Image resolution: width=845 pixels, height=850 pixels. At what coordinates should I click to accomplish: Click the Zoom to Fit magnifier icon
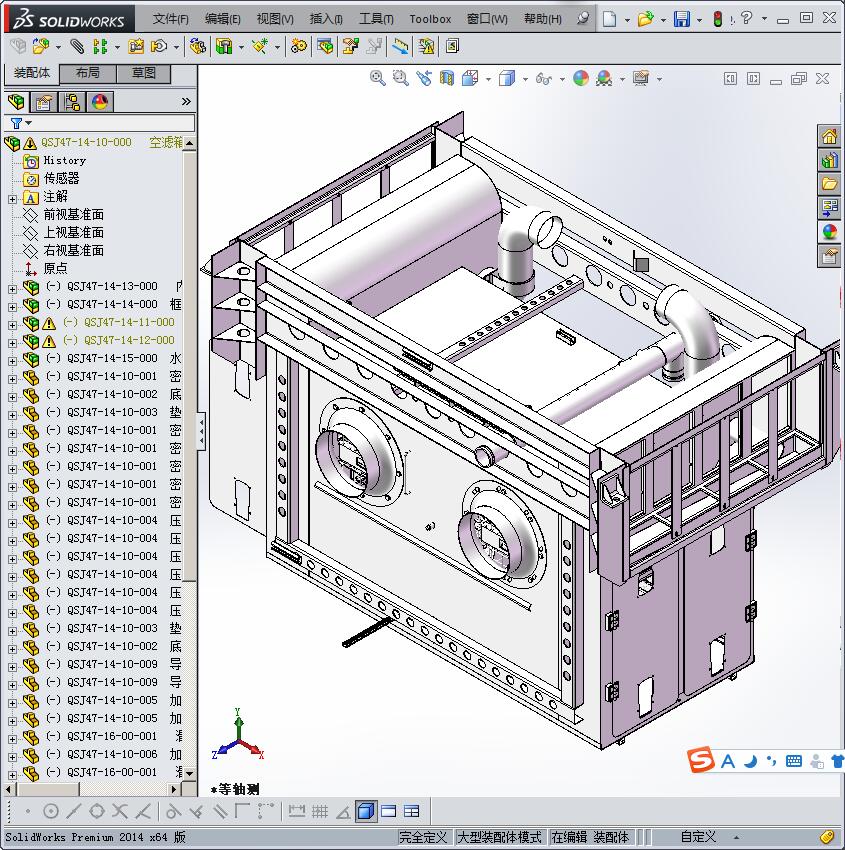[378, 78]
